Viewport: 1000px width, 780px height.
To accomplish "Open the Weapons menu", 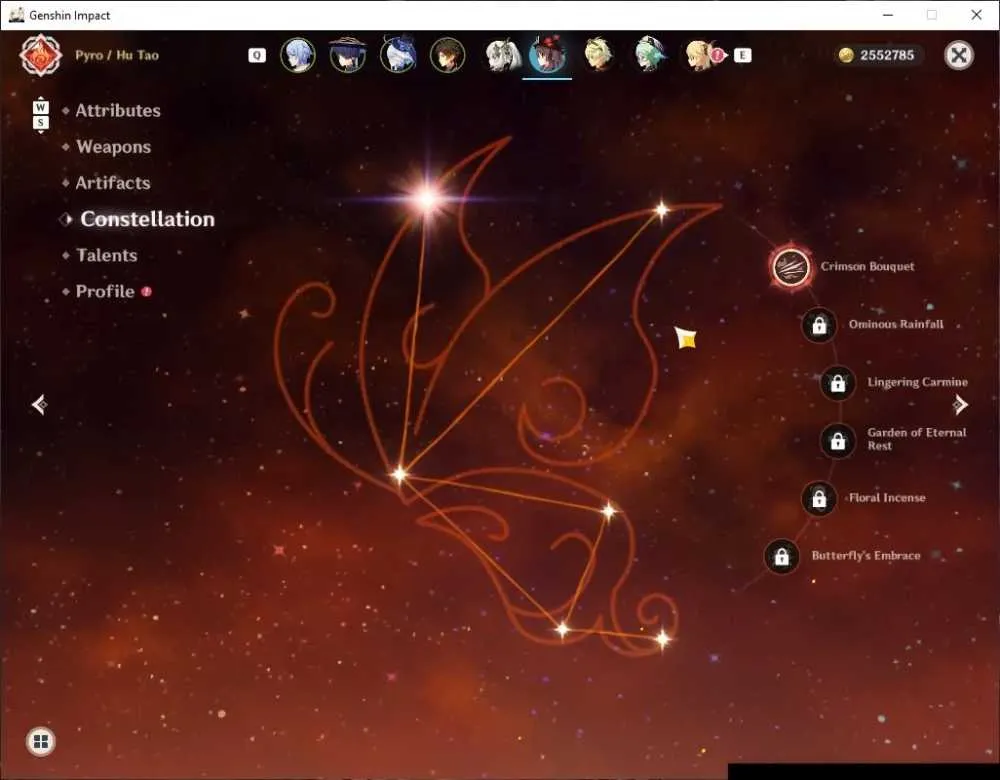I will click(x=114, y=147).
